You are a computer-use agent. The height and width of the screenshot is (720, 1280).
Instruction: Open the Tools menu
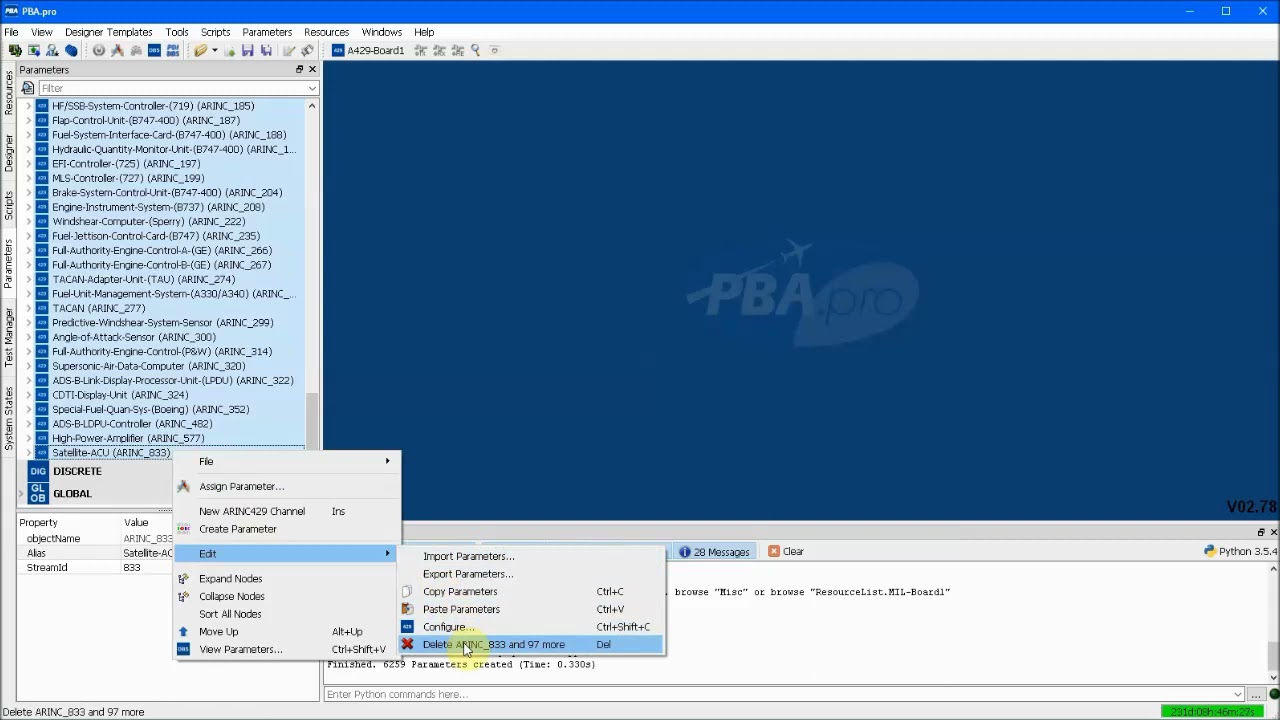[x=176, y=32]
